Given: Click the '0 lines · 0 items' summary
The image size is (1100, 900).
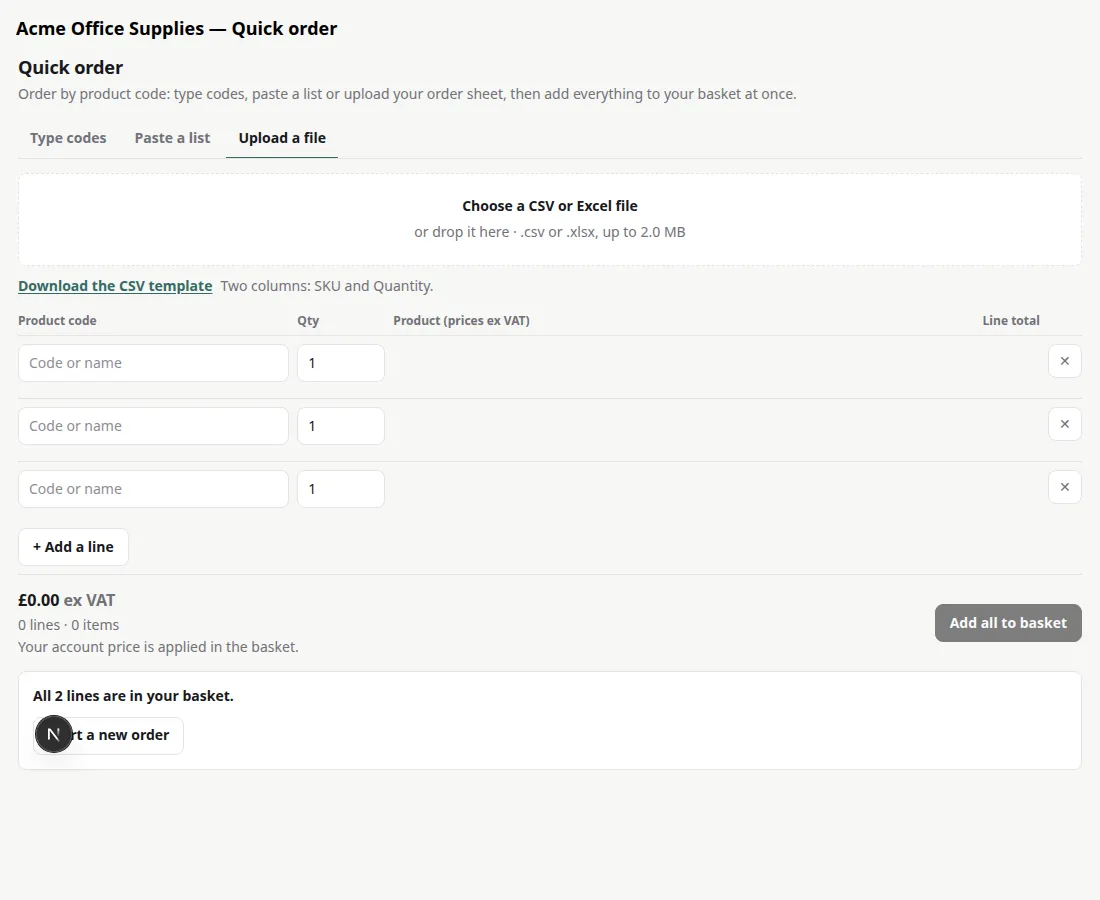Looking at the screenshot, I should coord(69,625).
